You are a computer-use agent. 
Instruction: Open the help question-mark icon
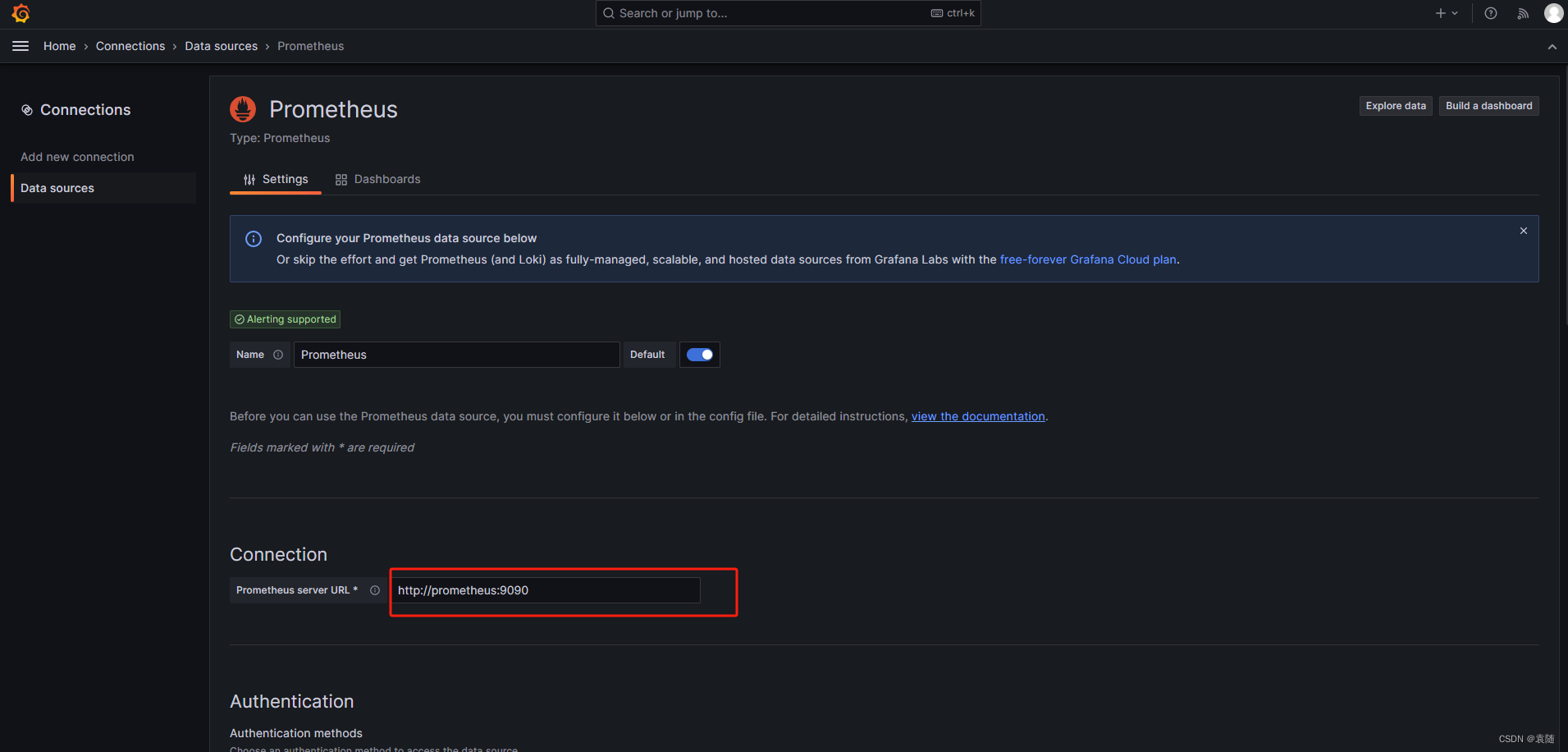pyautogui.click(x=1491, y=13)
